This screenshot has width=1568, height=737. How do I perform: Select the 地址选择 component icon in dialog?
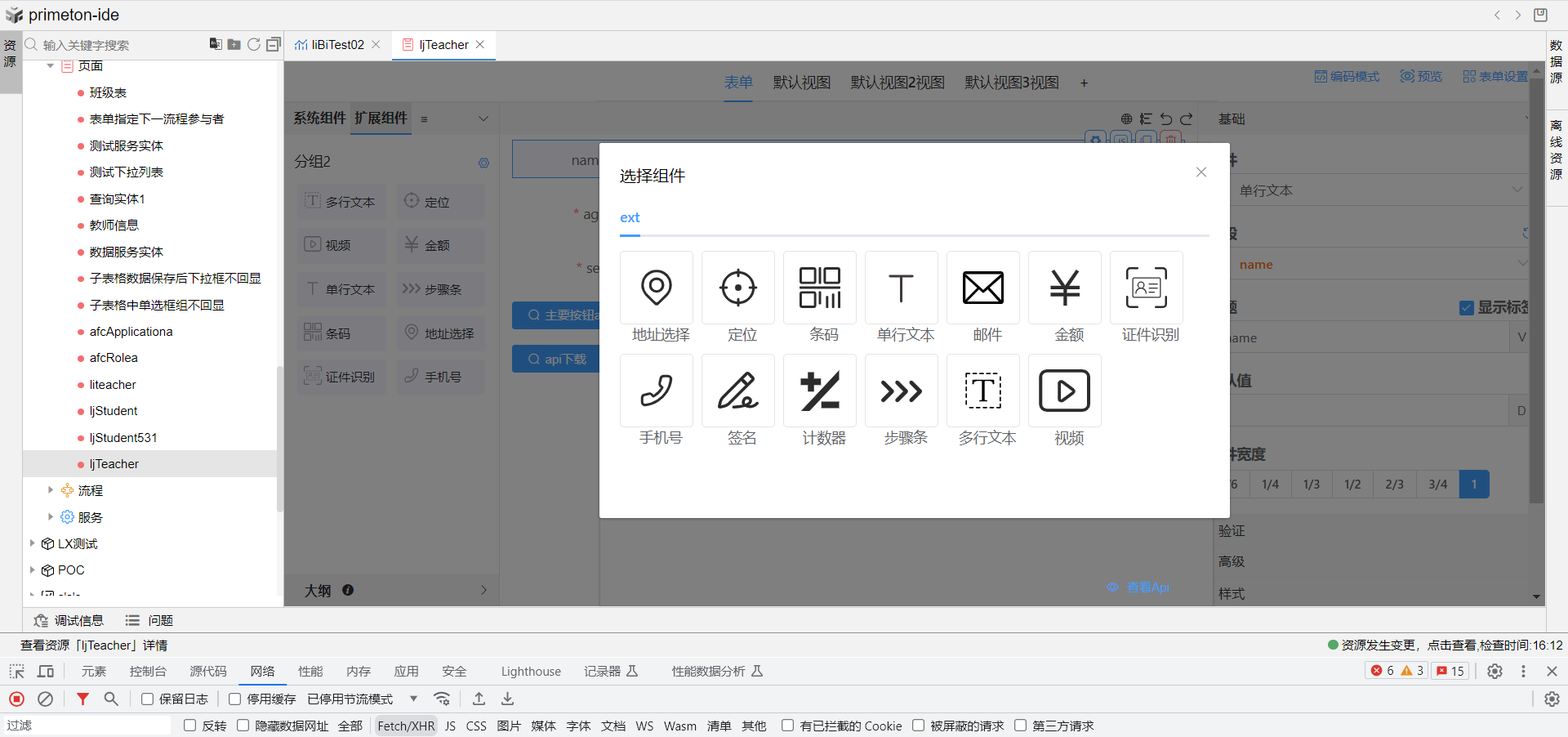point(657,288)
